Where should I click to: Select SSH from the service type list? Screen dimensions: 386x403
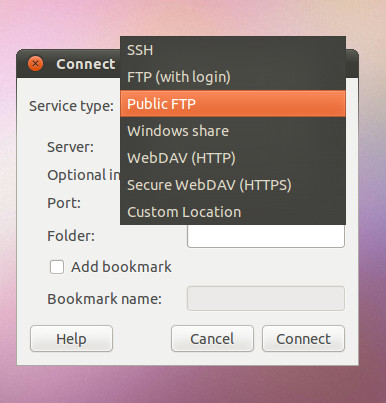click(x=233, y=50)
